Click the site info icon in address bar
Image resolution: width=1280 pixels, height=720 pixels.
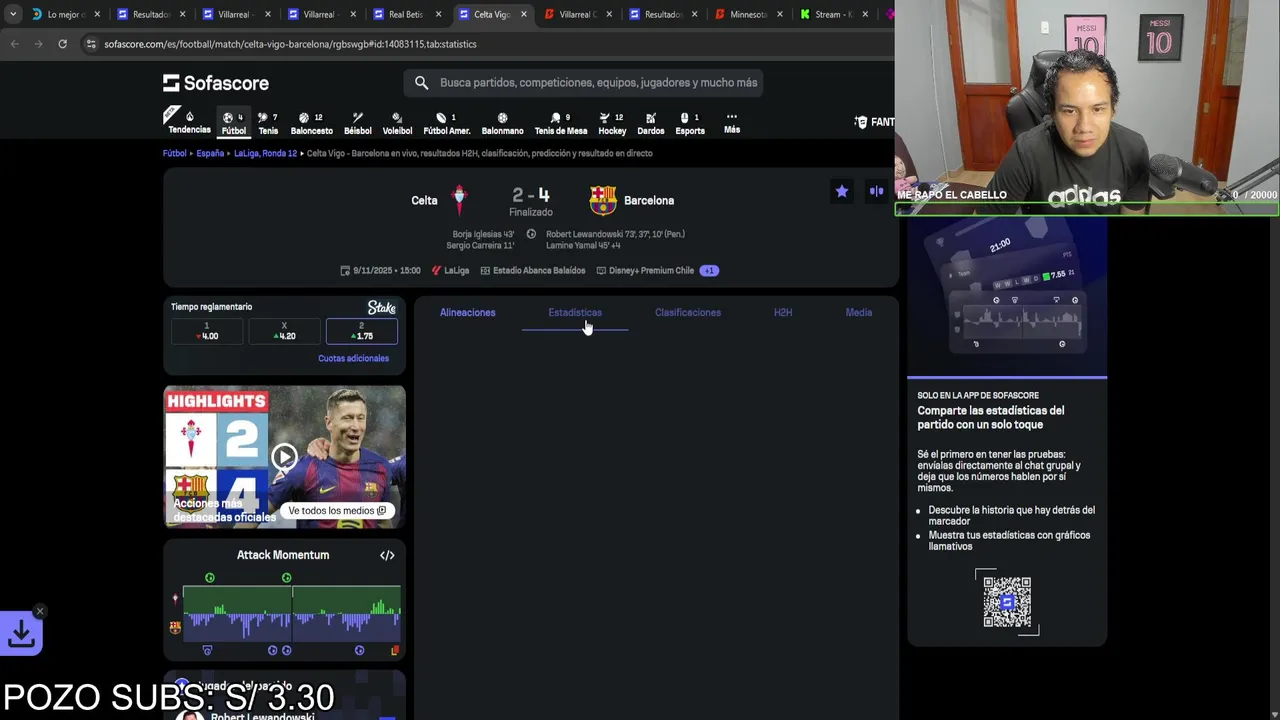tap(91, 44)
